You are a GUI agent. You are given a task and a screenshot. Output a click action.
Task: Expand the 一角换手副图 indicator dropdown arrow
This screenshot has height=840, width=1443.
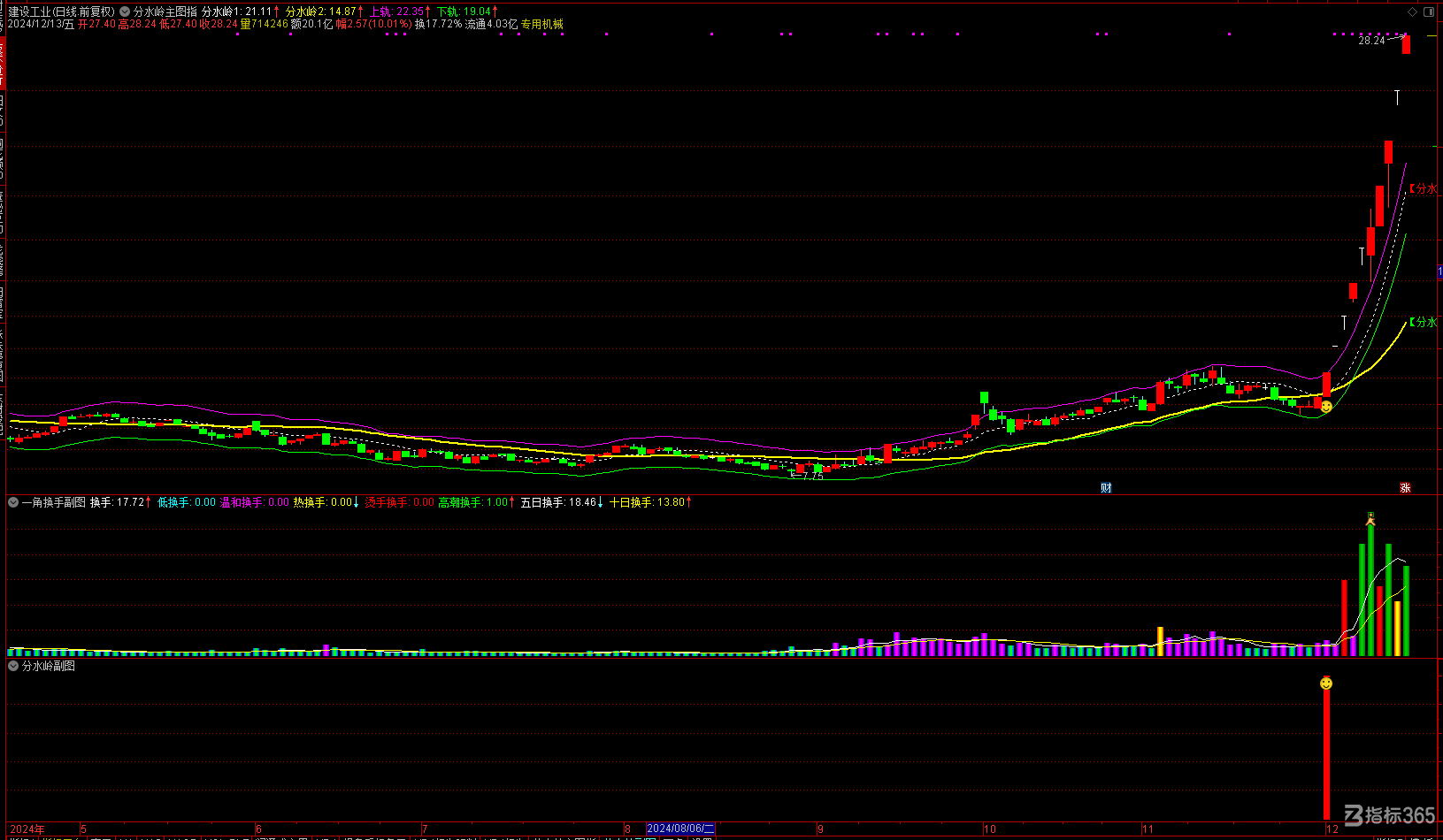(x=13, y=502)
